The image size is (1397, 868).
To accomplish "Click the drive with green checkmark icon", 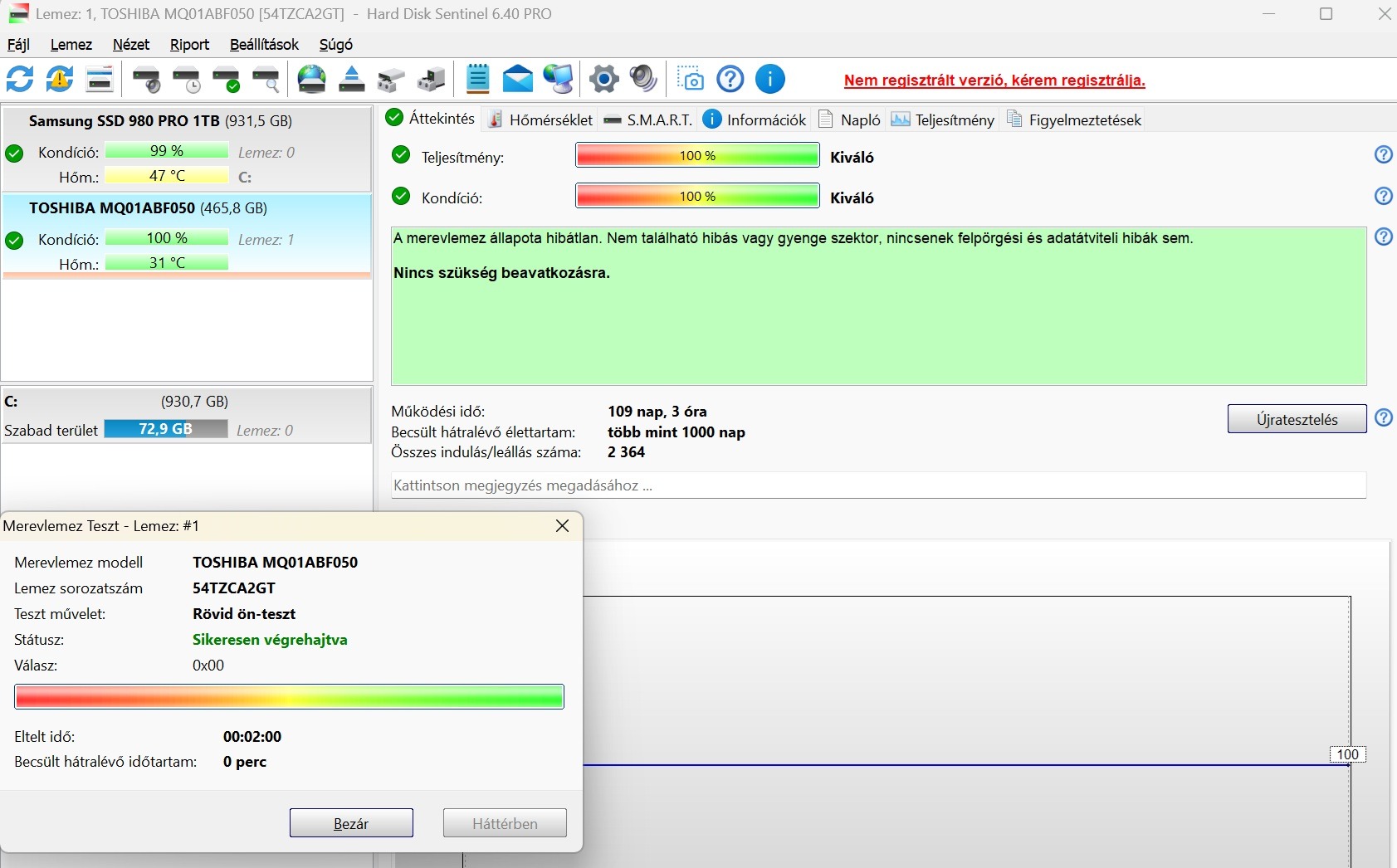I will coord(227,80).
